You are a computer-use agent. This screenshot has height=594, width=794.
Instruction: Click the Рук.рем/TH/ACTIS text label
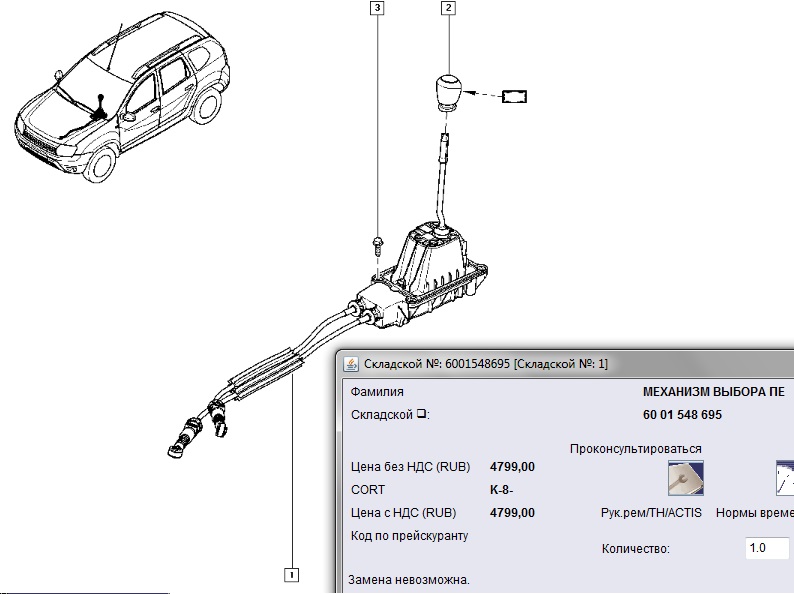pos(651,513)
